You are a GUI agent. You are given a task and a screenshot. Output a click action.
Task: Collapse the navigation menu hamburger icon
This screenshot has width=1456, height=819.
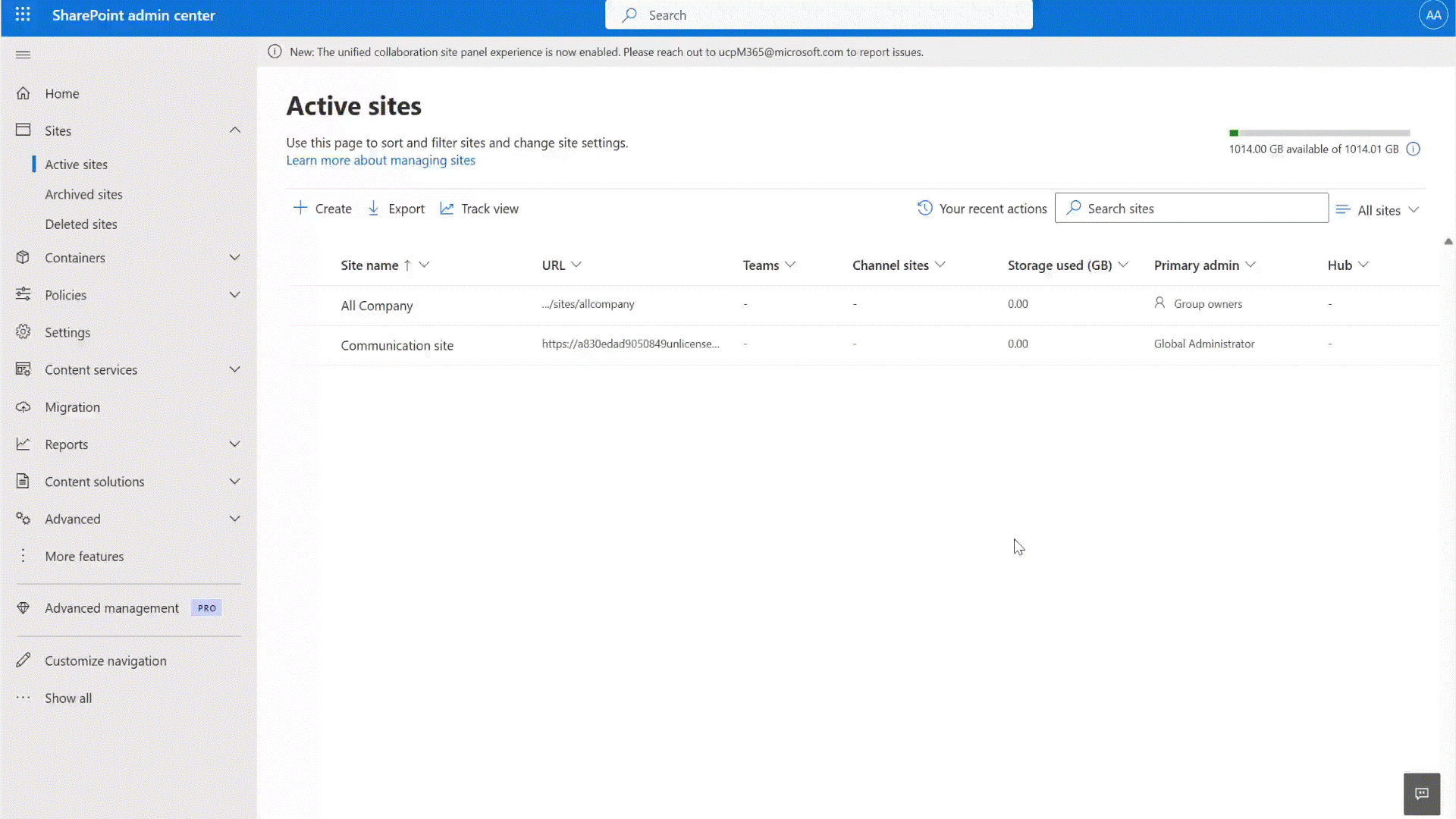pyautogui.click(x=23, y=55)
